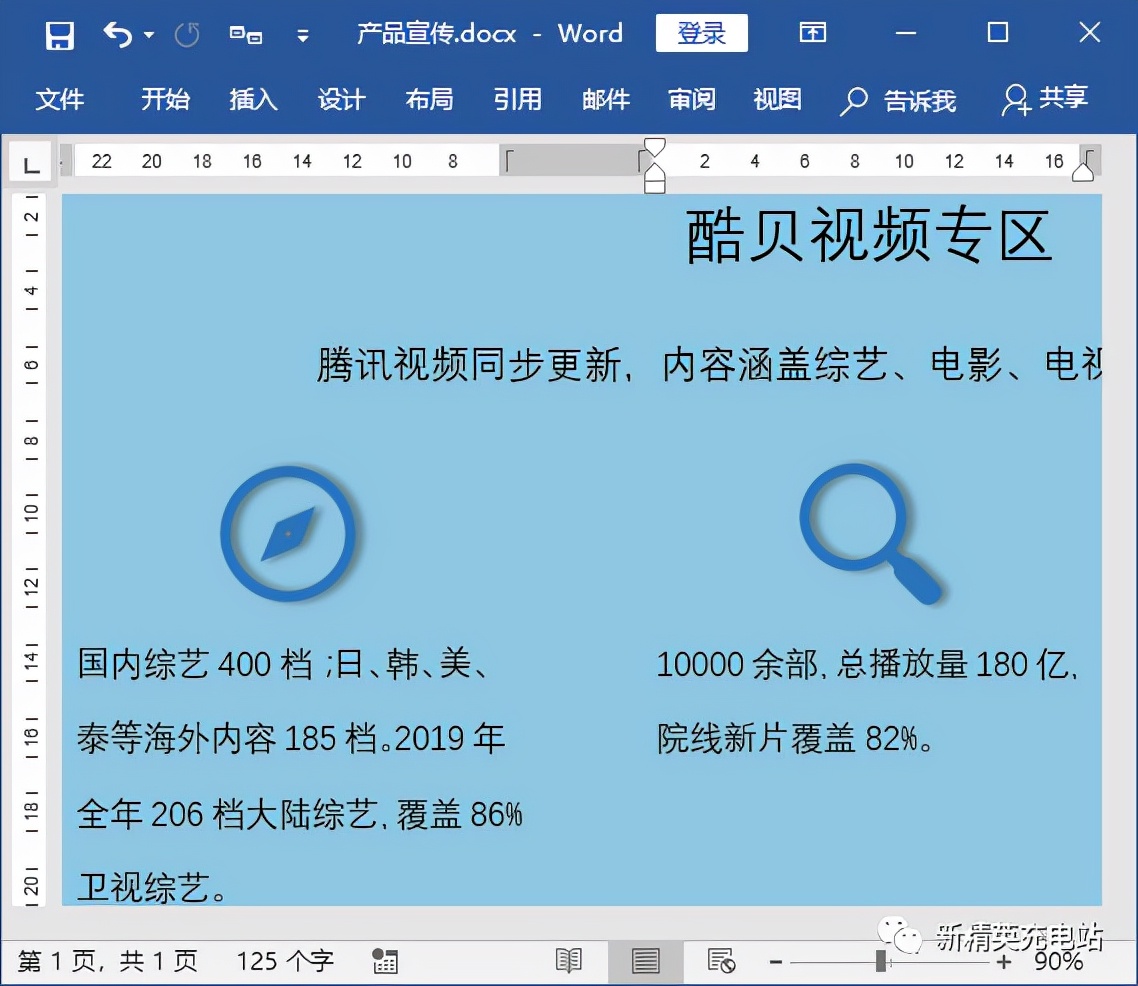Toggle Print Layout view in status bar
The width and height of the screenshot is (1138, 986).
(x=646, y=960)
